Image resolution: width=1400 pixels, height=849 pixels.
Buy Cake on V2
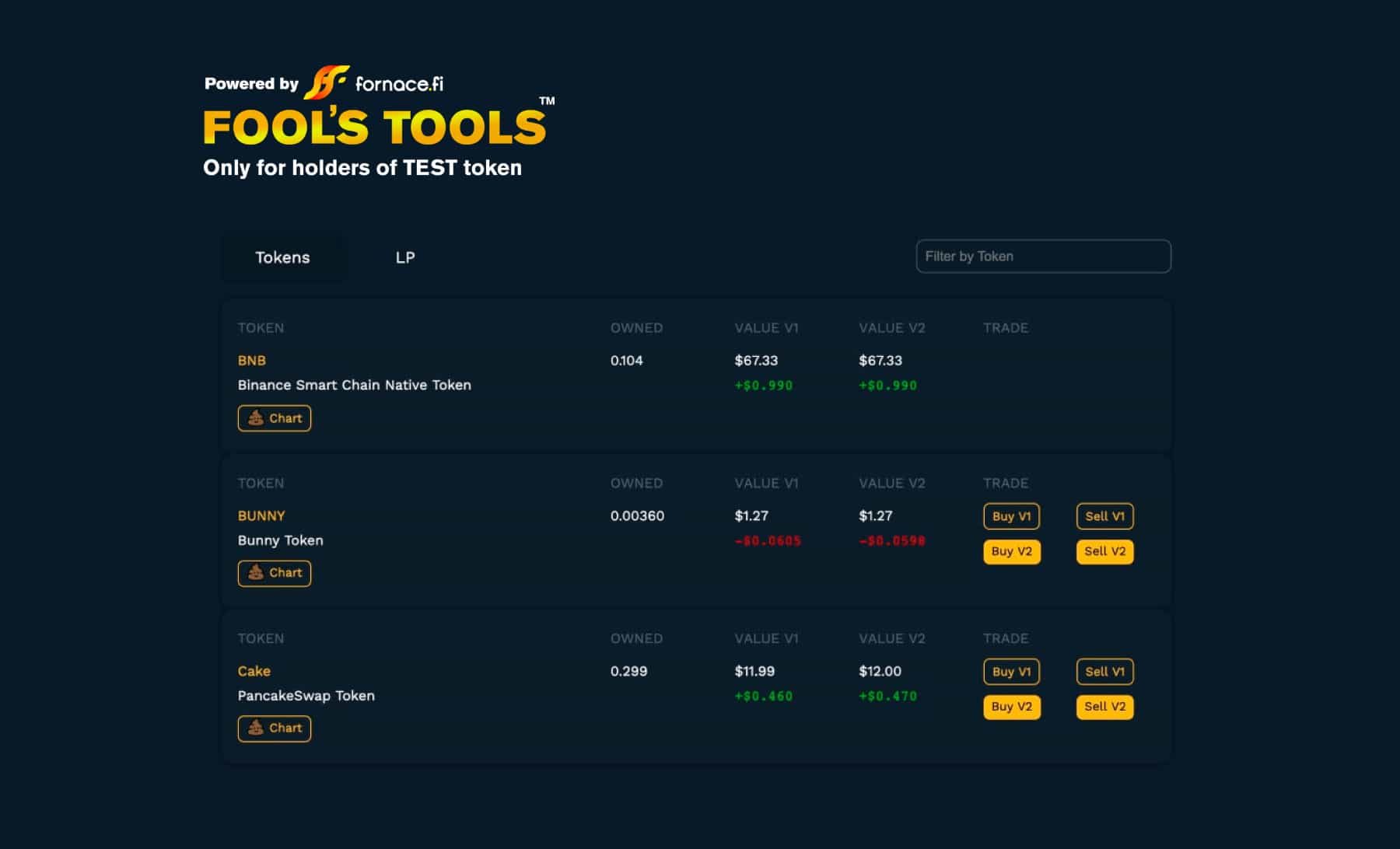[x=1011, y=707]
